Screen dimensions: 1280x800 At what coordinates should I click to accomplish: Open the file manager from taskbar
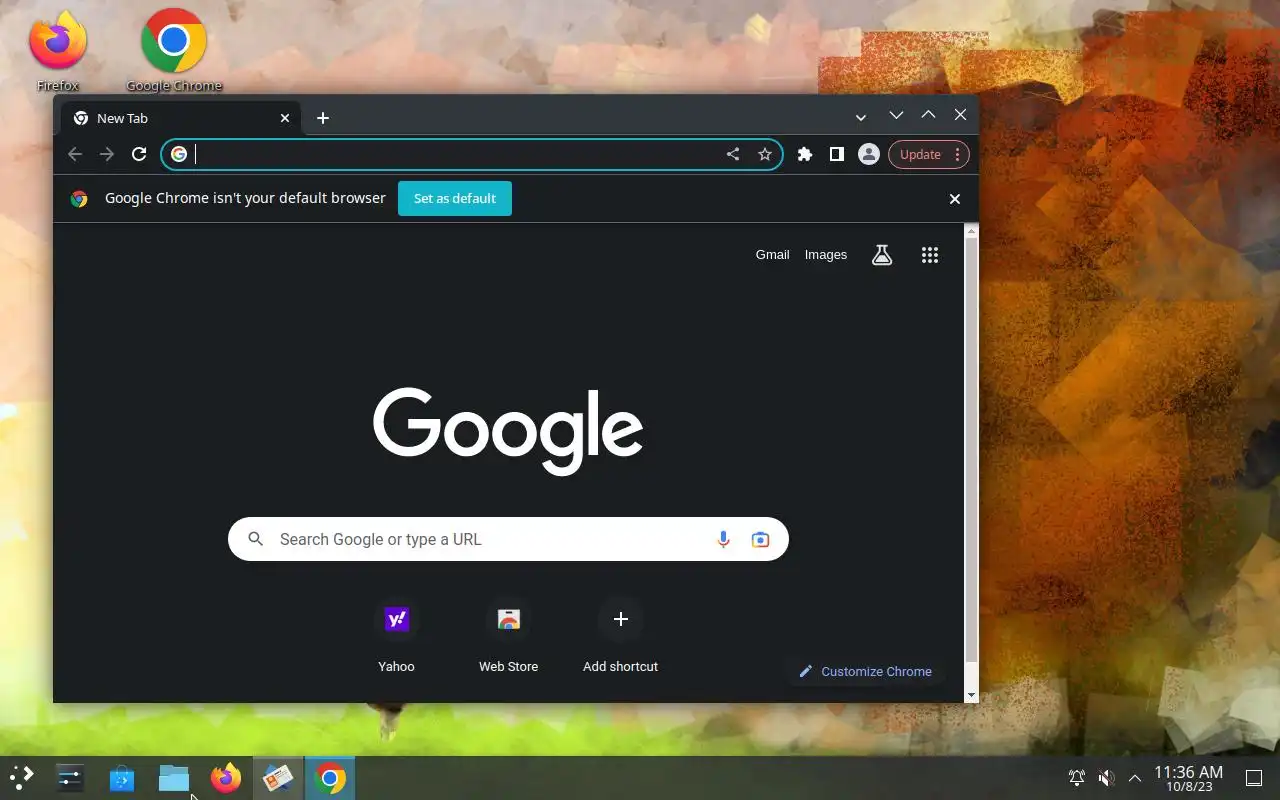(174, 777)
